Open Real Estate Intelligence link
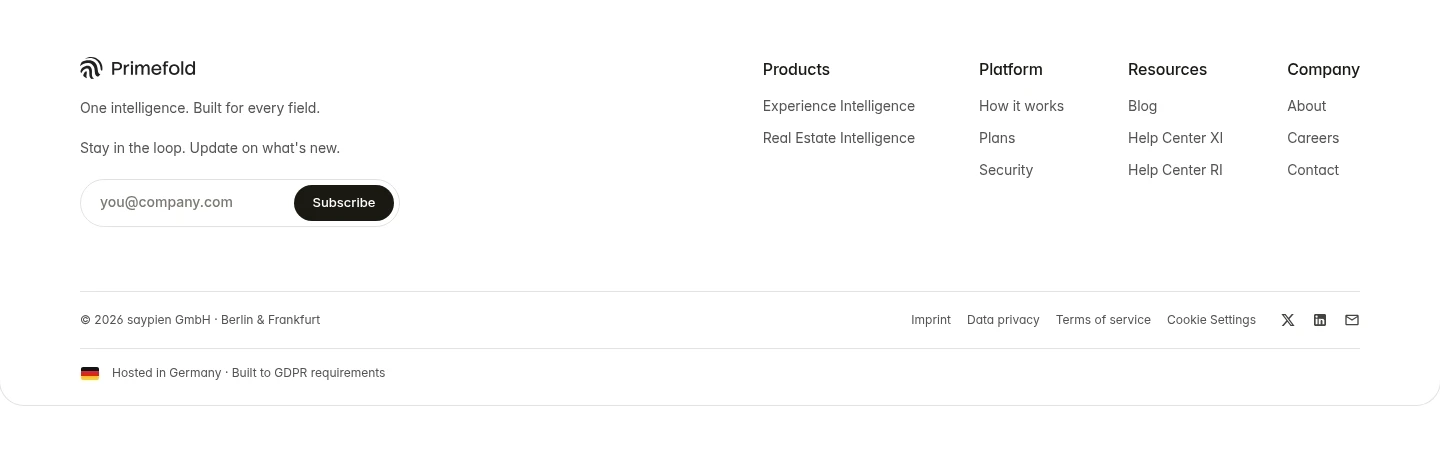 839,138
